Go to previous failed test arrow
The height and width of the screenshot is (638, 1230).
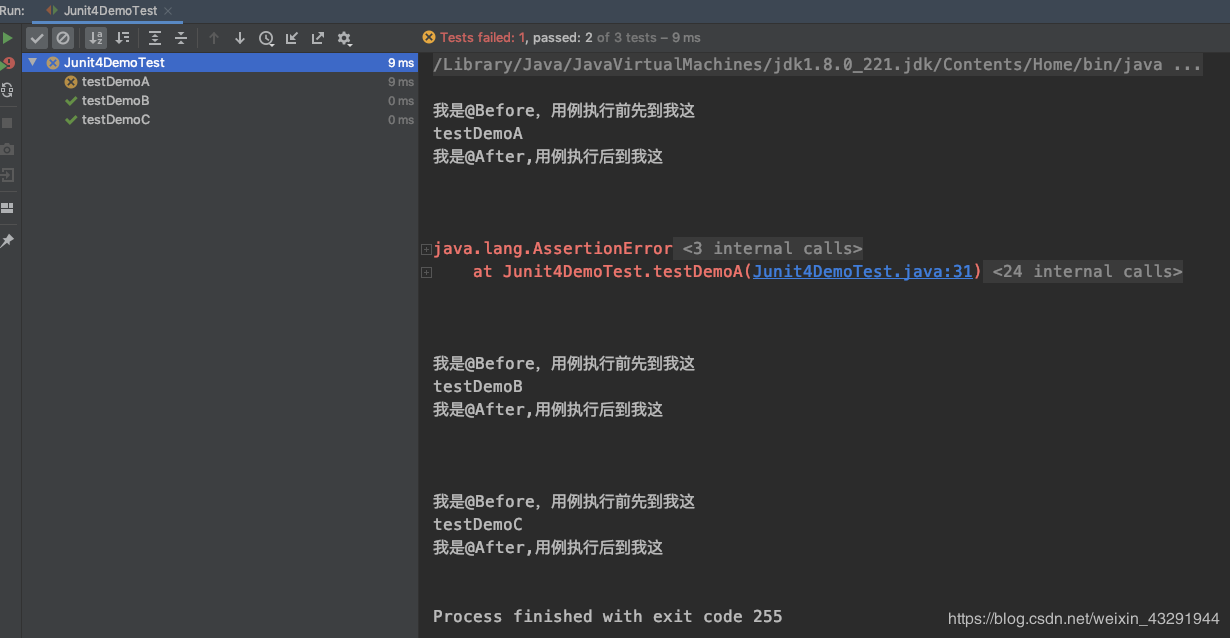point(214,38)
